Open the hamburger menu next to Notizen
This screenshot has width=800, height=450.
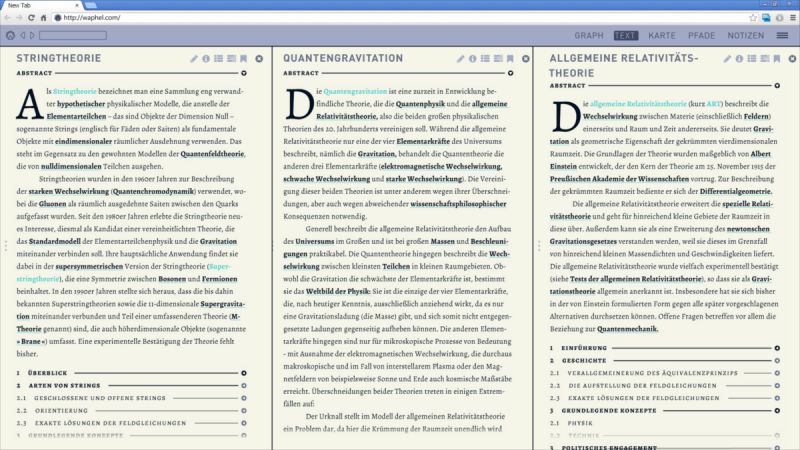tap(782, 35)
